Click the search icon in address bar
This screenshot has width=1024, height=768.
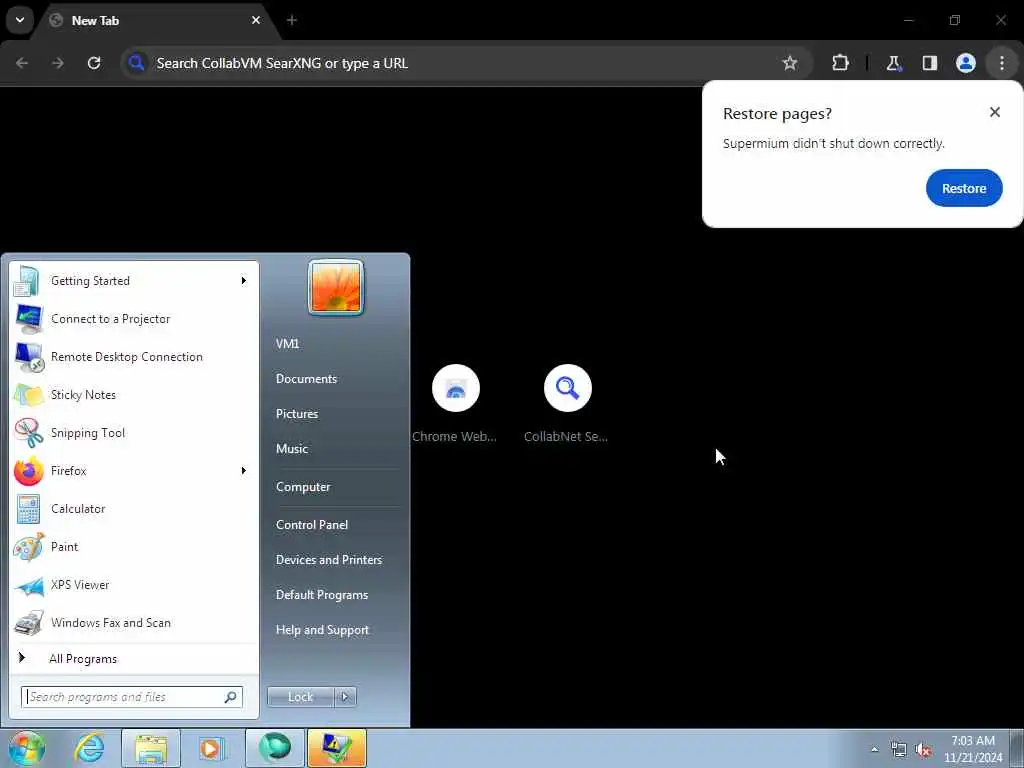pos(136,63)
